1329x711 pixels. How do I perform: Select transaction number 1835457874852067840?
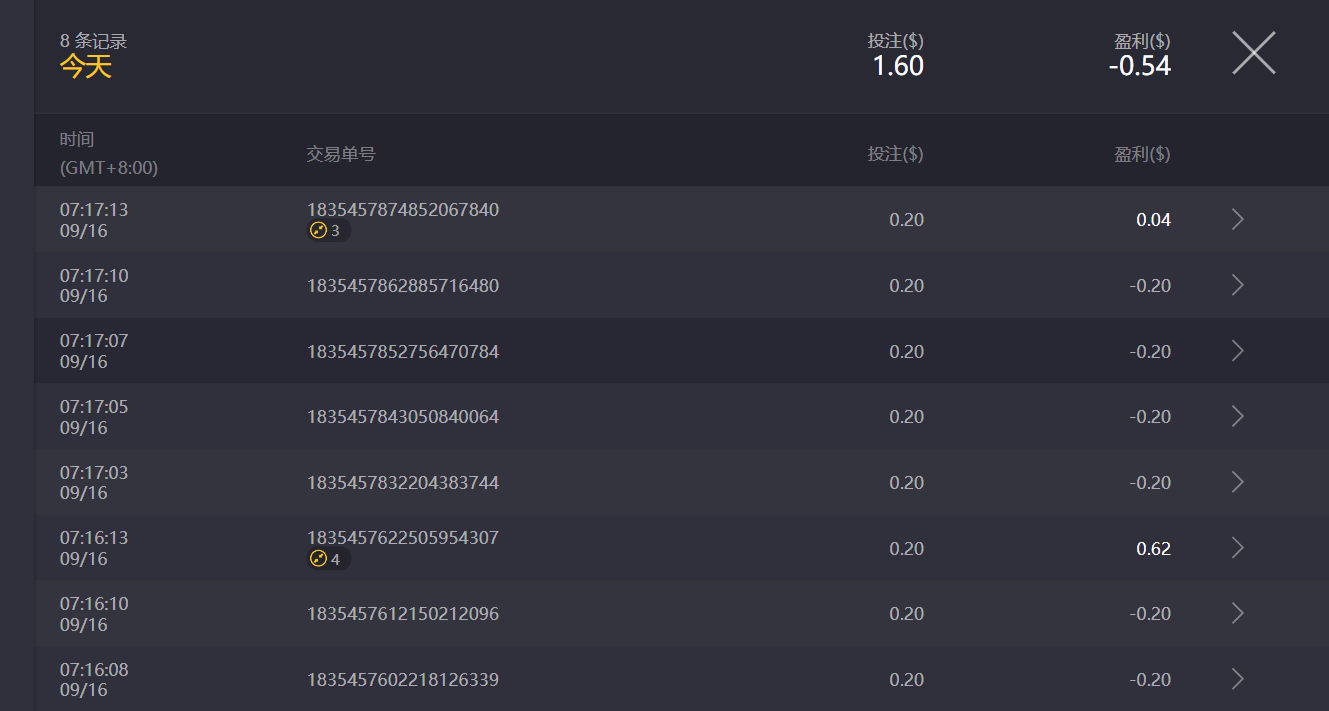pos(402,210)
